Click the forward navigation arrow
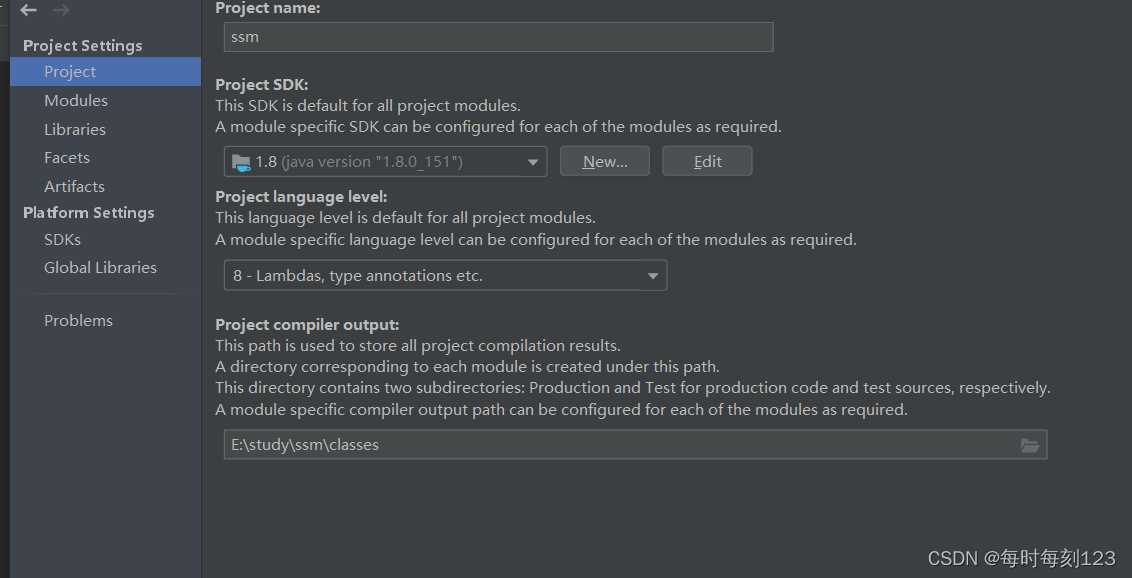This screenshot has width=1132, height=578. 61,10
